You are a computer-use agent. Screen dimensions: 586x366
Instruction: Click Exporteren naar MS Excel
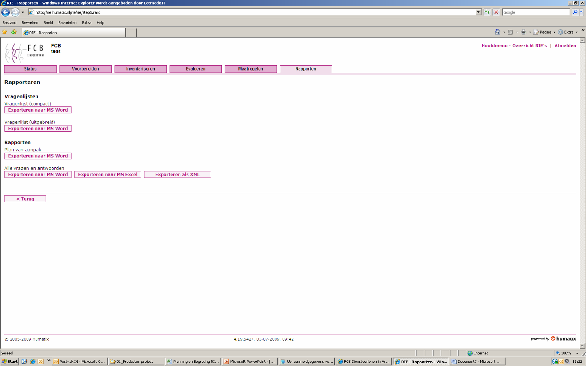click(107, 175)
